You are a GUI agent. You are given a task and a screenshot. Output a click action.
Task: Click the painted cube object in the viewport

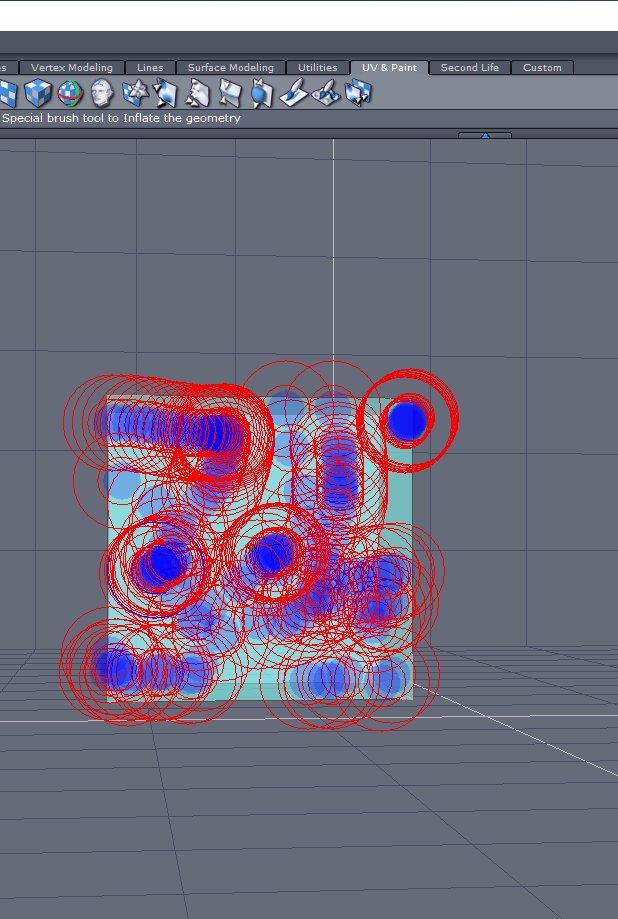click(x=260, y=548)
